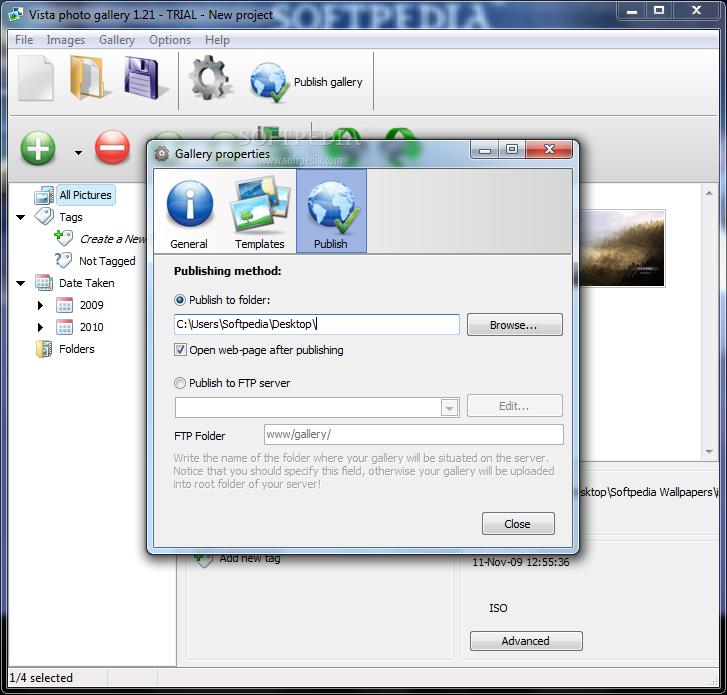This screenshot has width=727, height=695.
Task: Save project with the floppy disk icon
Action: click(x=144, y=78)
